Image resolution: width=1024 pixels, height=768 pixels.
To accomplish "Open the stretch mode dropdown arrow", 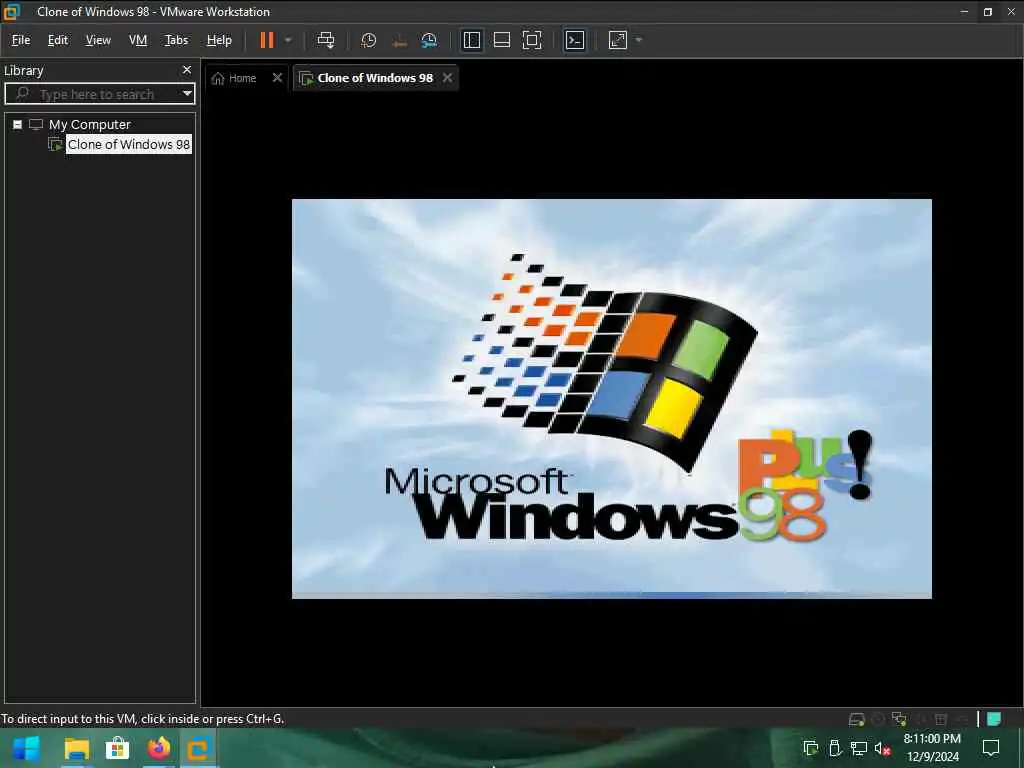I will pyautogui.click(x=639, y=40).
